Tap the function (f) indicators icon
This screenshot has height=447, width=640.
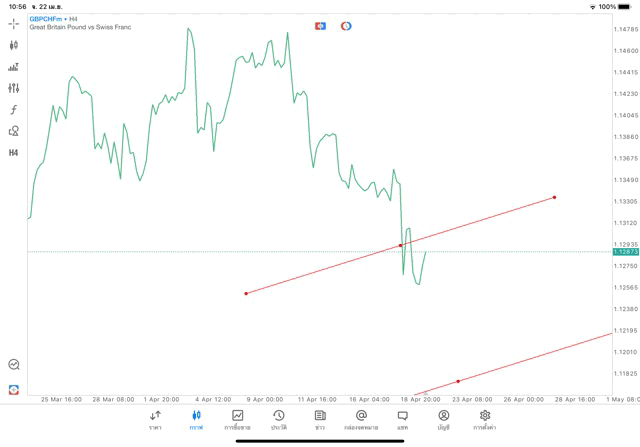coord(14,110)
